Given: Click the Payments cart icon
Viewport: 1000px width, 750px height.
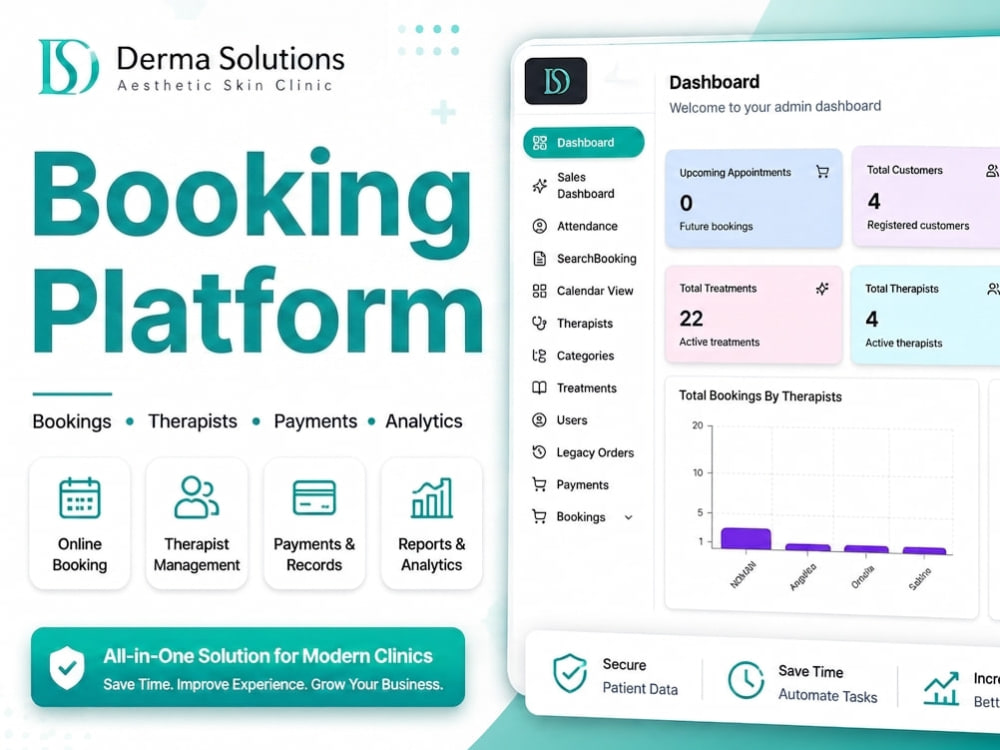Looking at the screenshot, I should [x=540, y=485].
